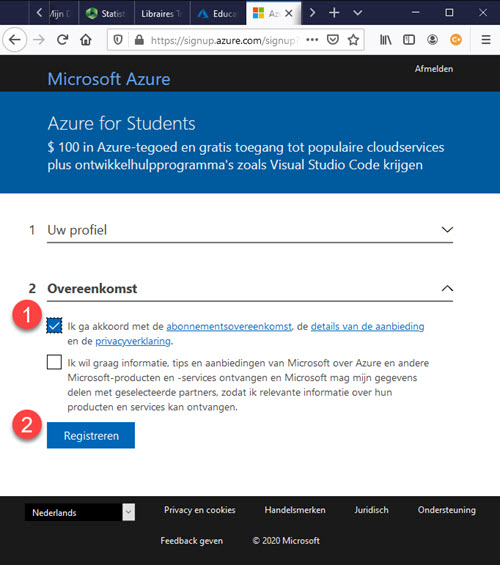Open the privacyverklaring link

tap(133, 341)
